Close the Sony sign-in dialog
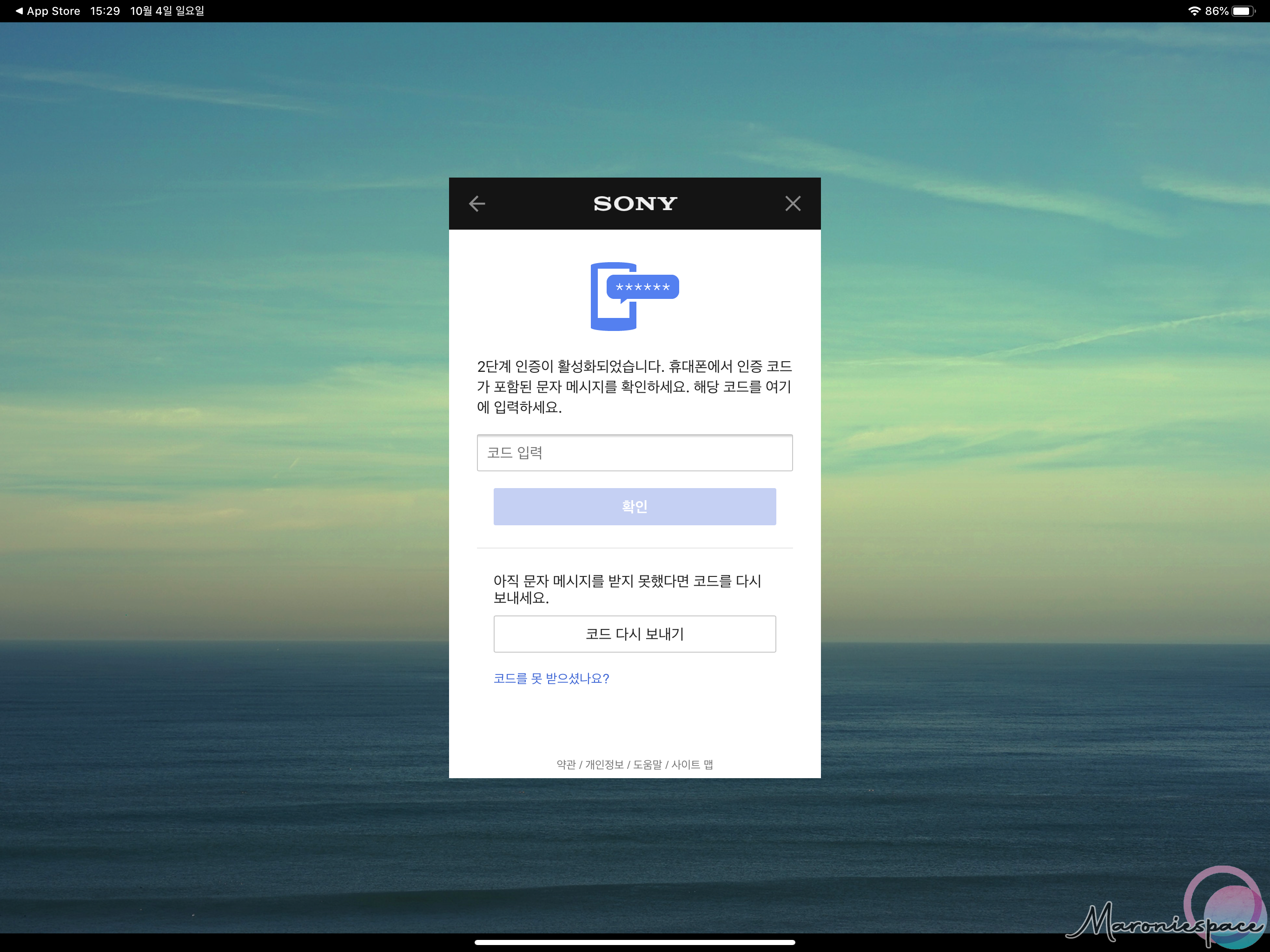1270x952 pixels. click(792, 203)
